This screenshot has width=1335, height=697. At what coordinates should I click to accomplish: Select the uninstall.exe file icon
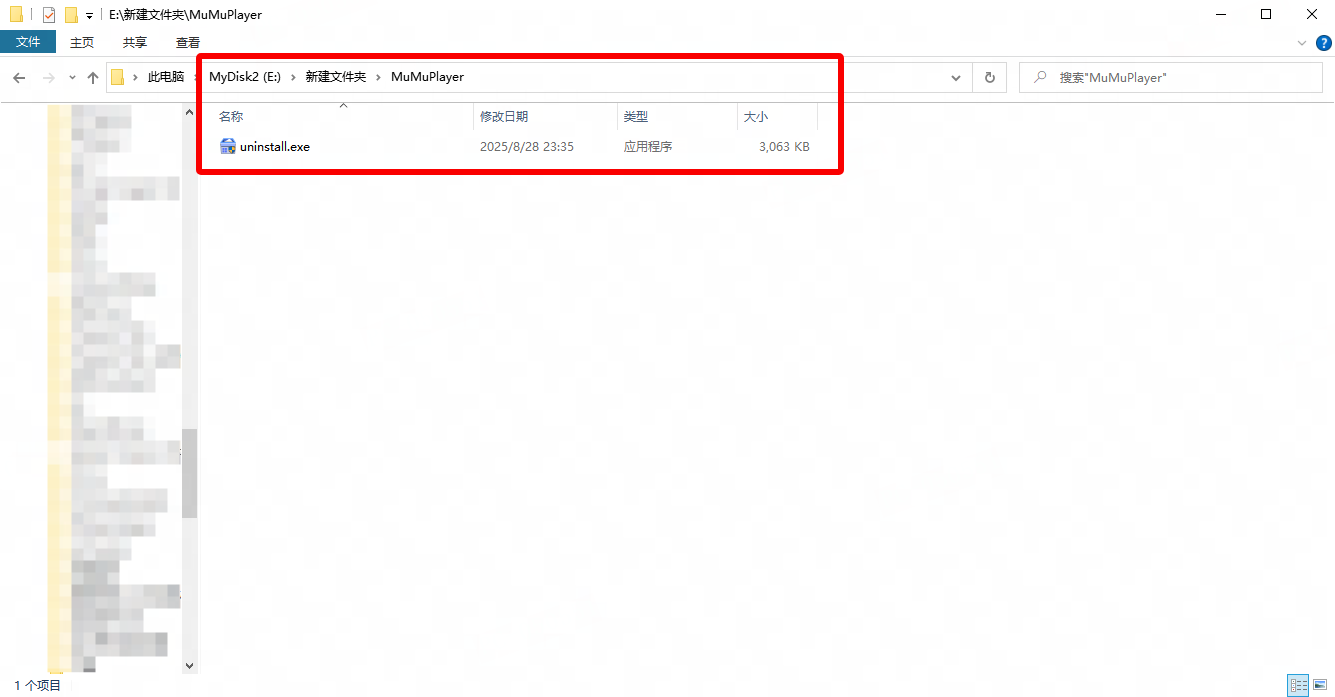[x=228, y=147]
